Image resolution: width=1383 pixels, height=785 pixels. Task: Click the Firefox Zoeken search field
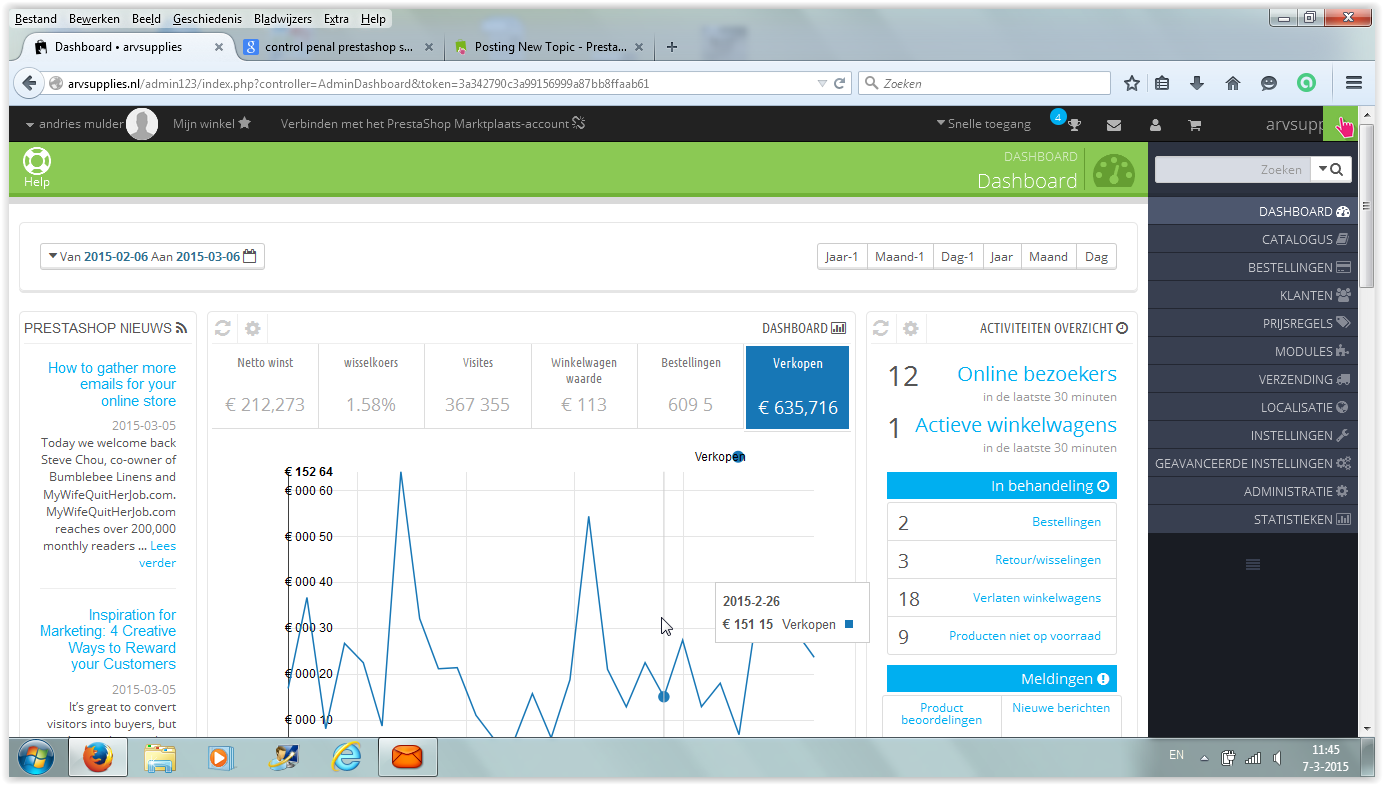click(984, 84)
